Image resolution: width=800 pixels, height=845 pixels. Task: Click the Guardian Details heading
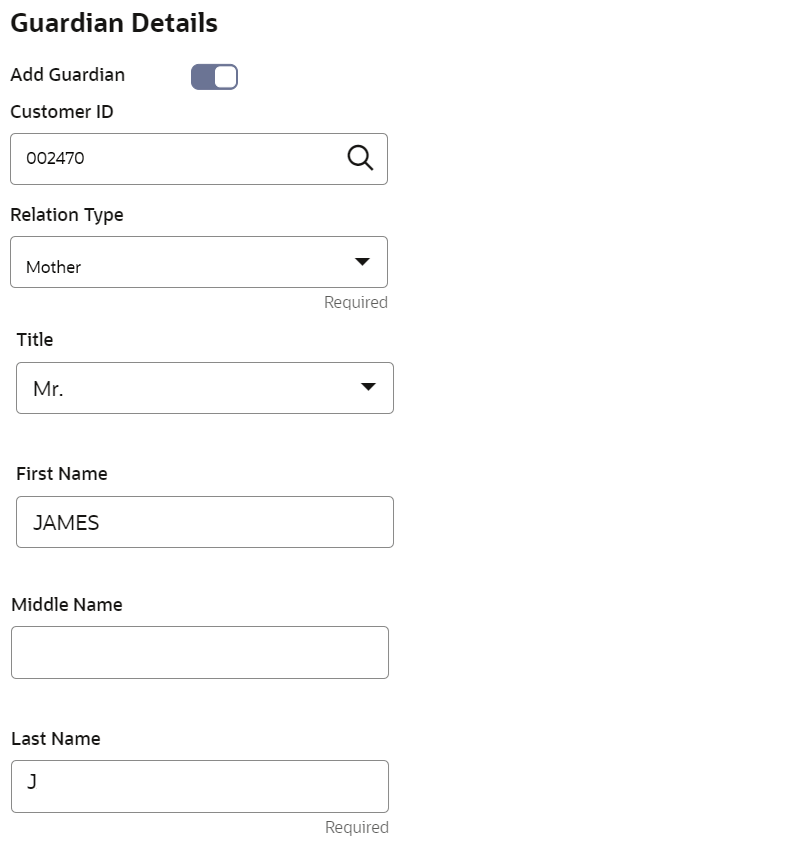click(x=114, y=24)
